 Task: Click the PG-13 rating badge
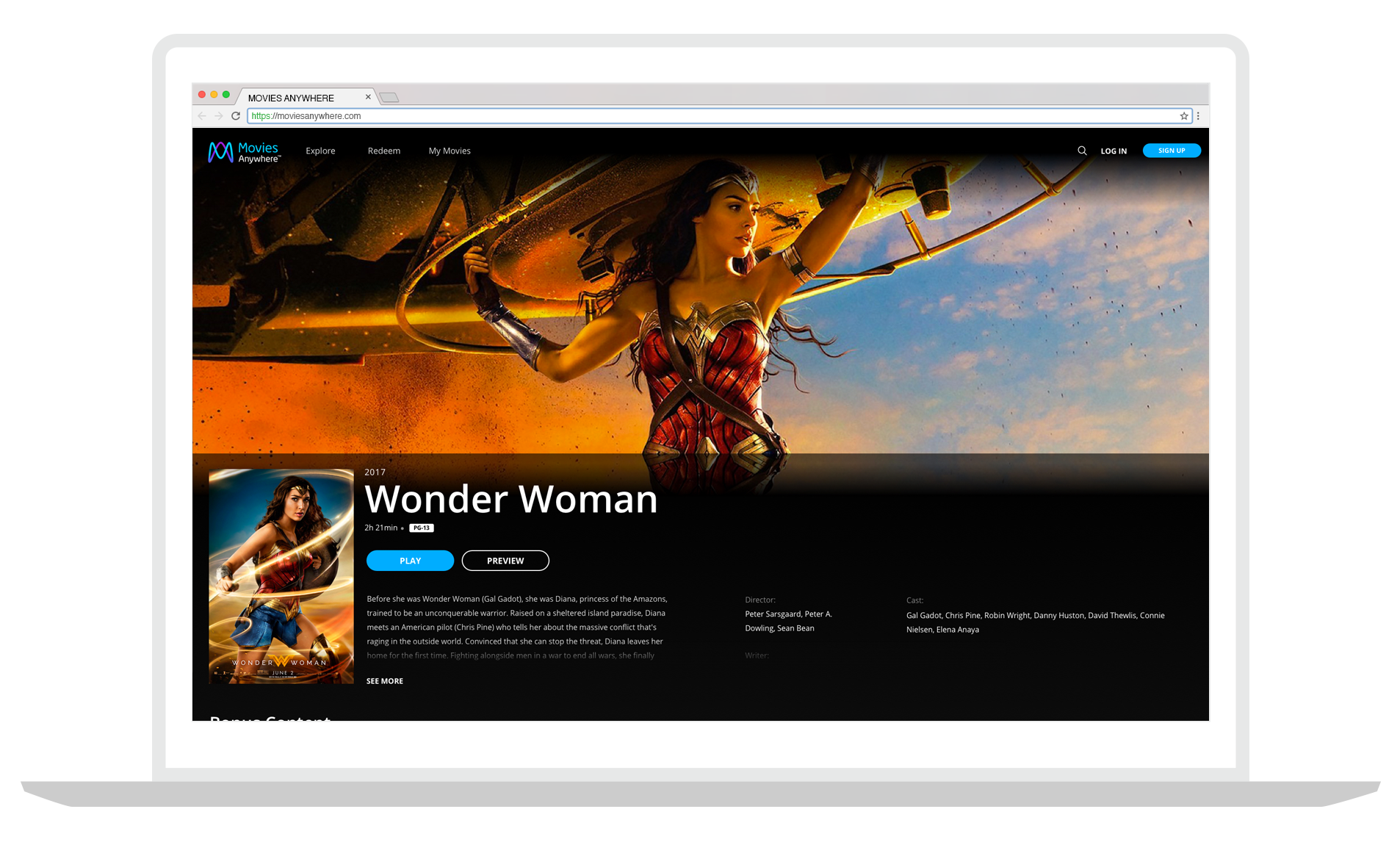pos(422,528)
